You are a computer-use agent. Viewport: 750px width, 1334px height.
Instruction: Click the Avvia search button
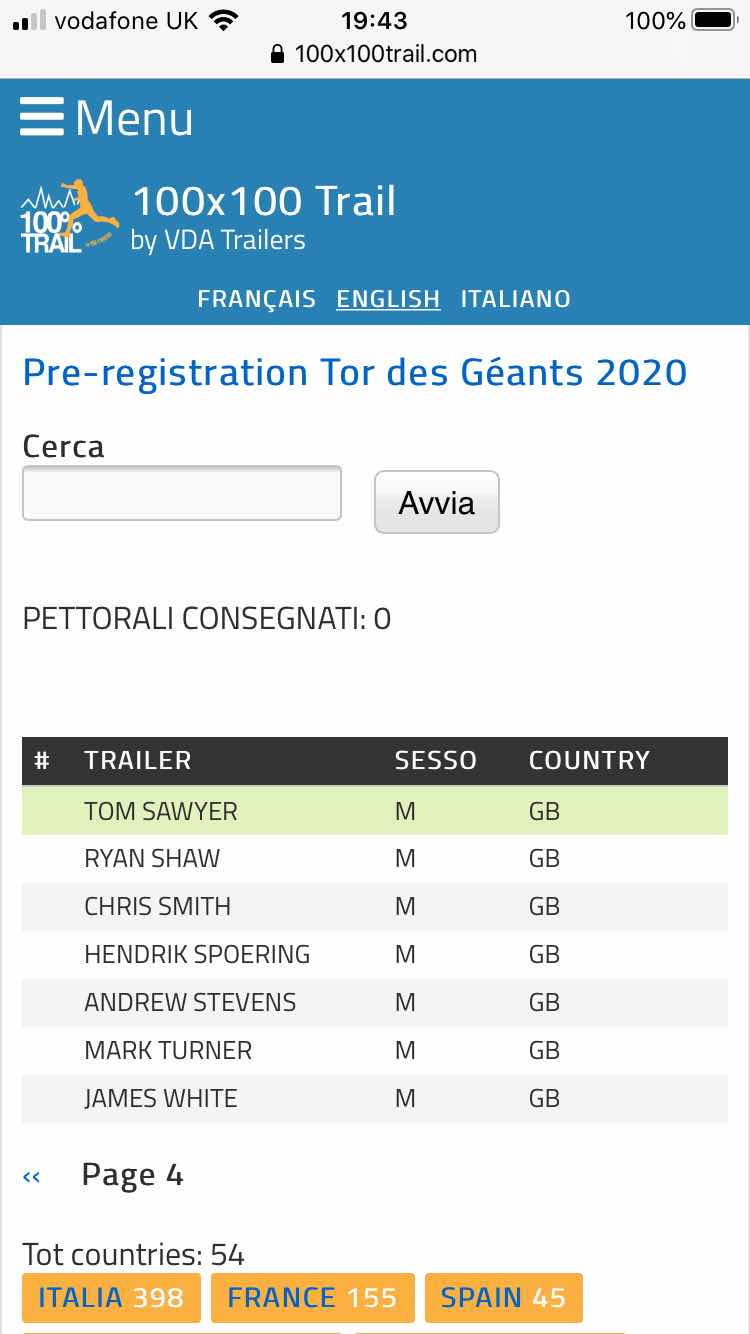point(437,502)
